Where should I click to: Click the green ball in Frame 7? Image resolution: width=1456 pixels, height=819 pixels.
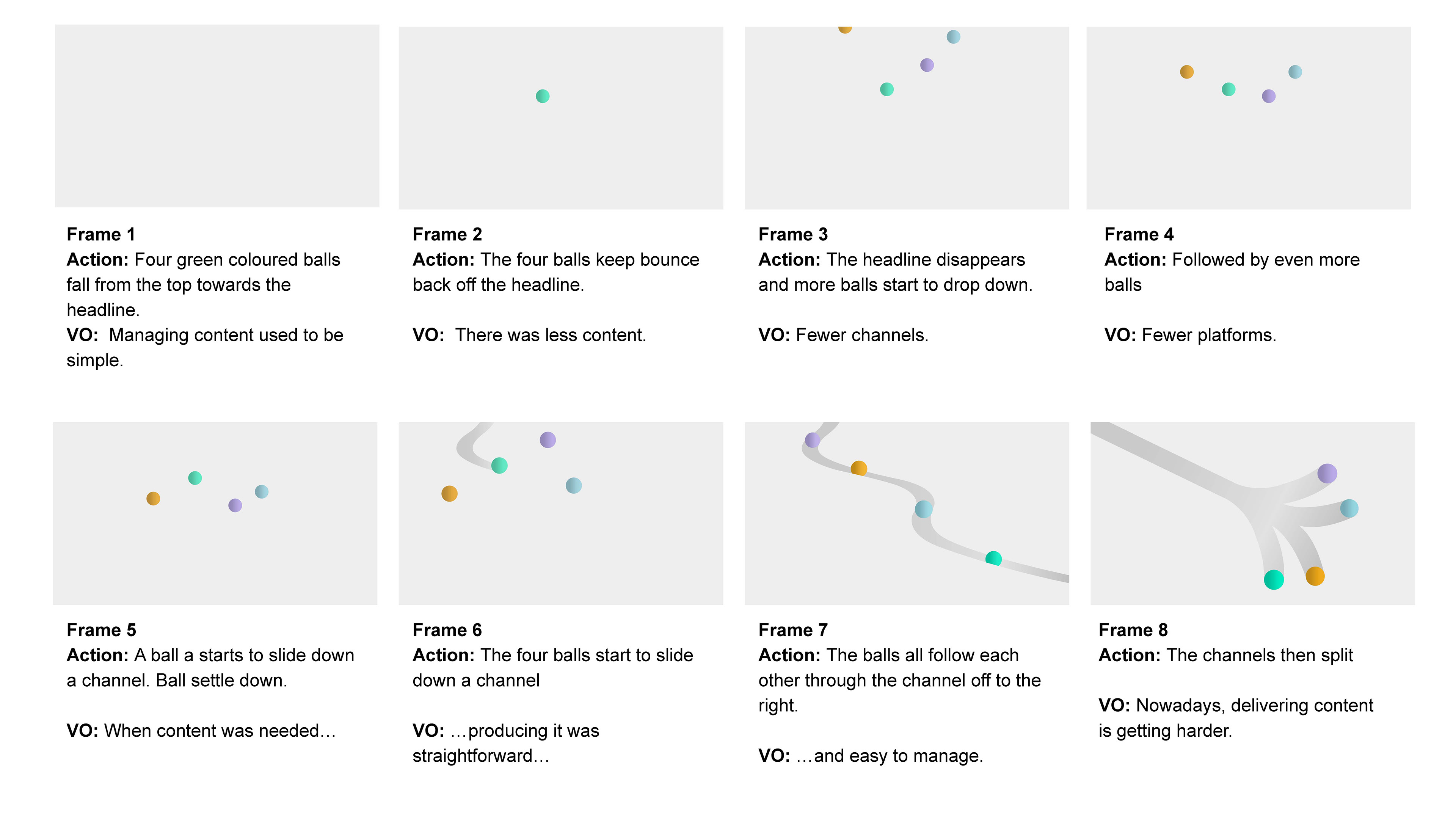click(994, 559)
